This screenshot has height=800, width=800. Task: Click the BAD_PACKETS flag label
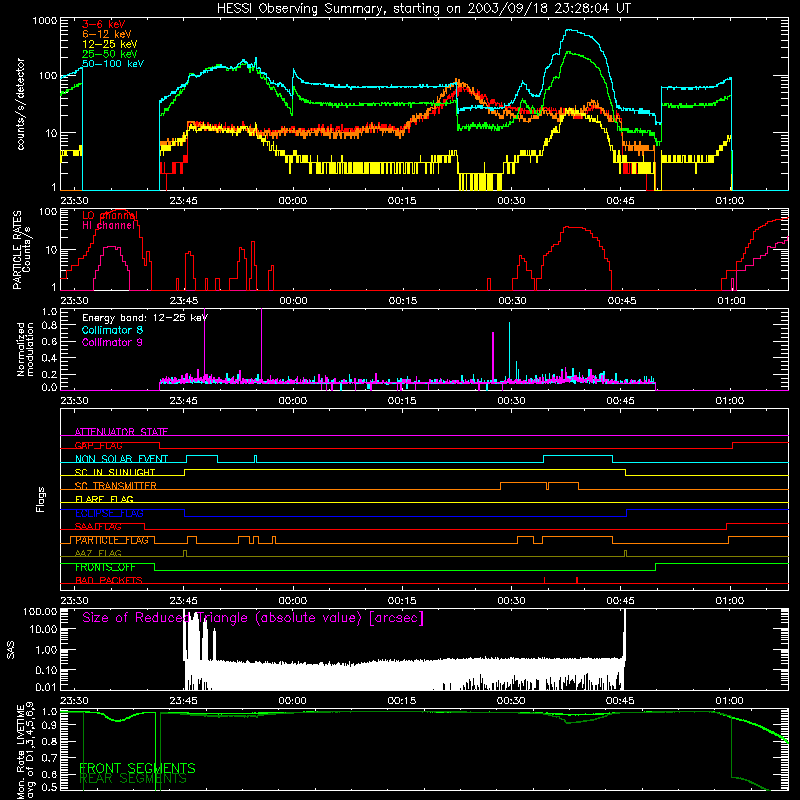[109, 580]
